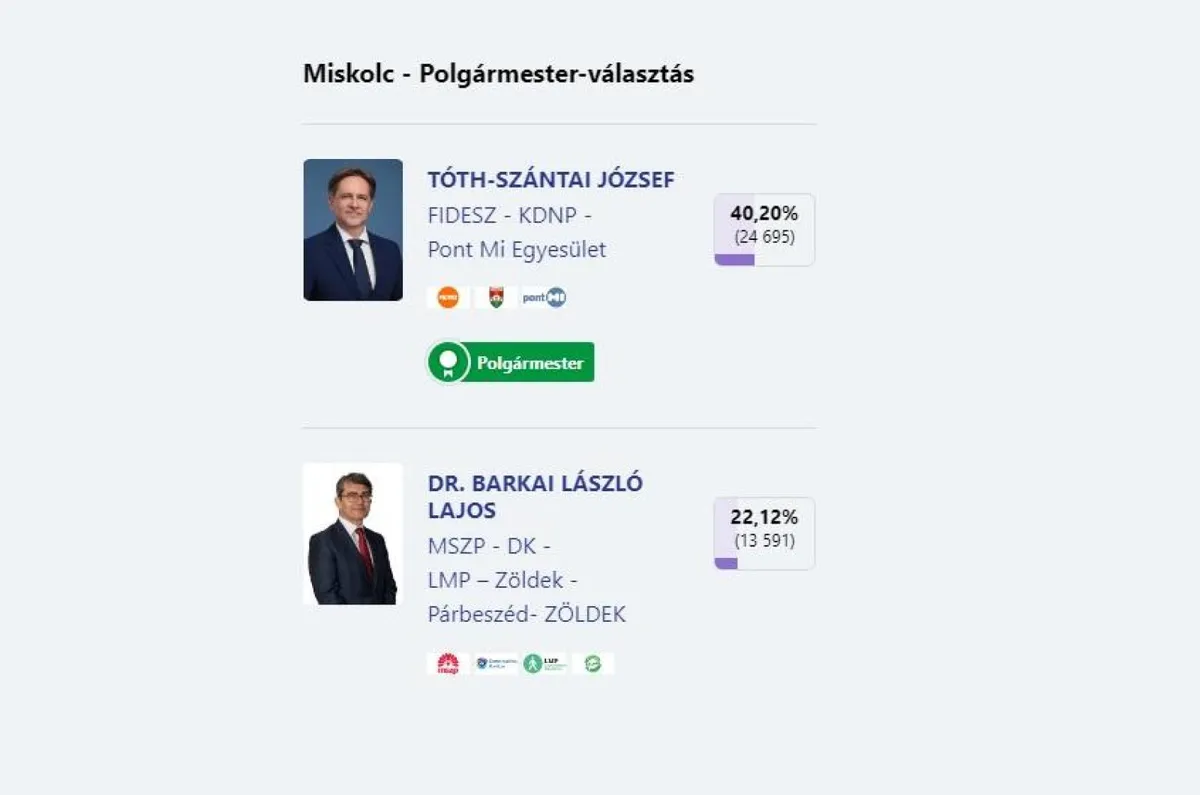Click the red MSZP party logo
Image resolution: width=1200 pixels, height=795 pixels.
point(448,663)
